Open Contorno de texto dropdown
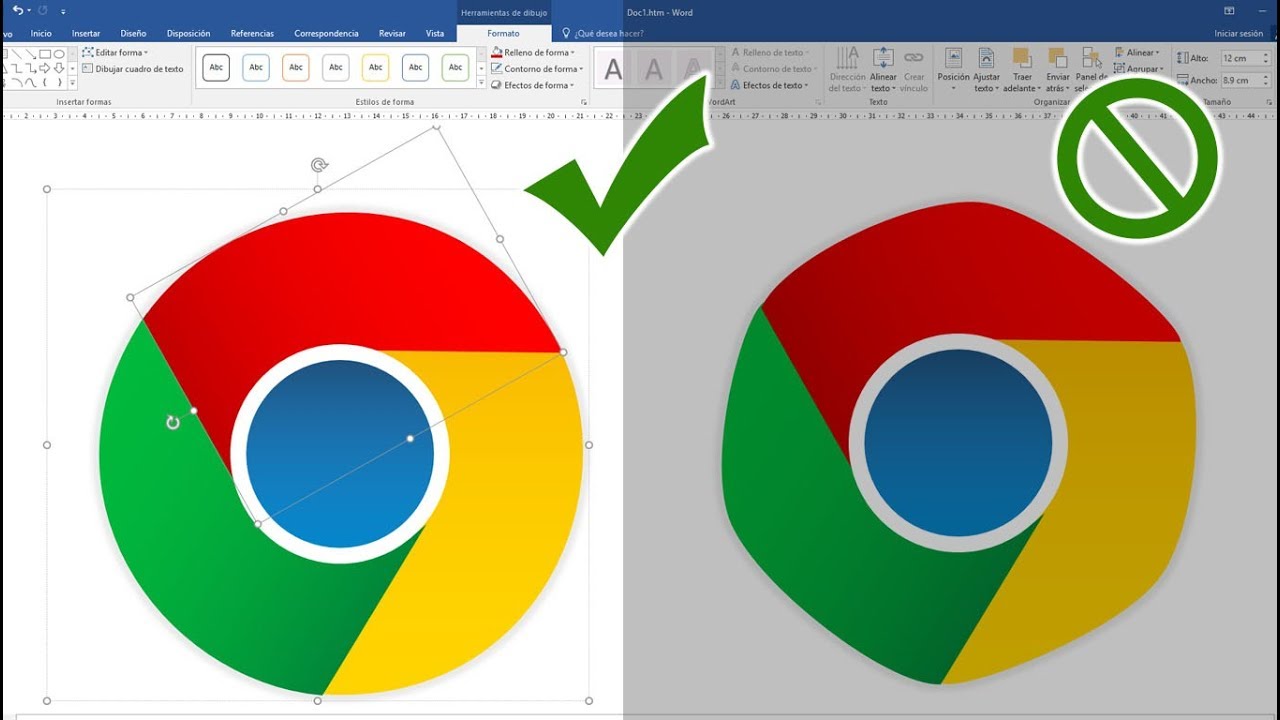 [x=773, y=69]
